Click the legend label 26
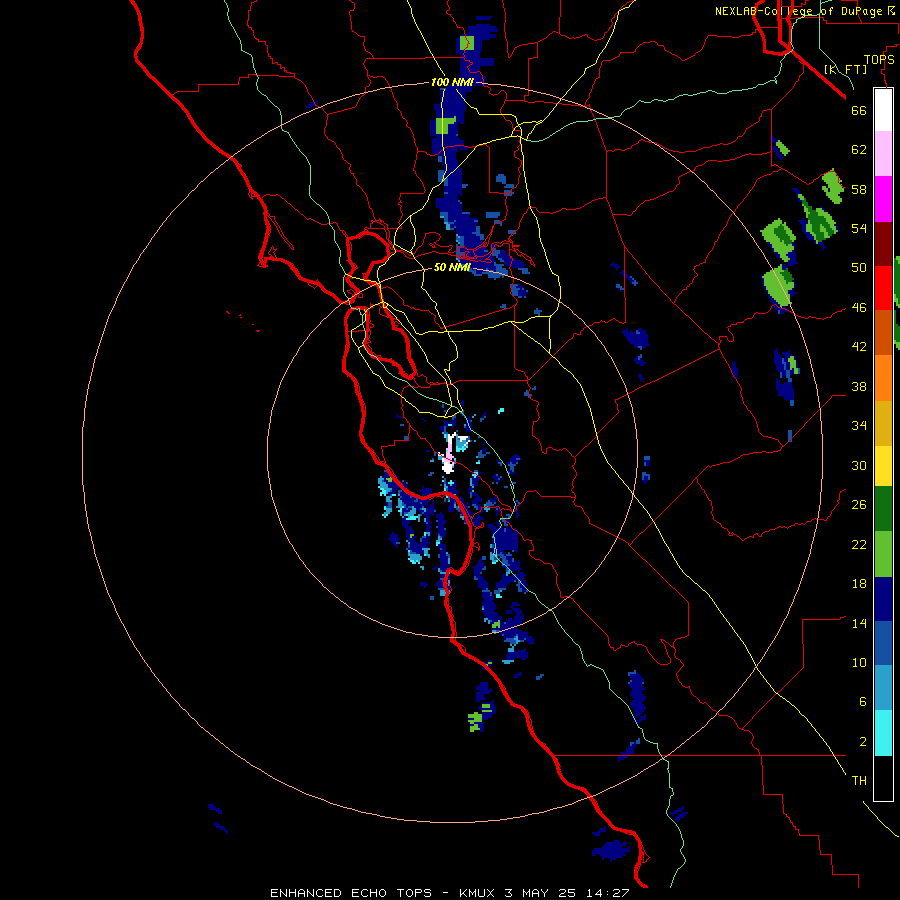This screenshot has width=900, height=900. click(x=859, y=505)
